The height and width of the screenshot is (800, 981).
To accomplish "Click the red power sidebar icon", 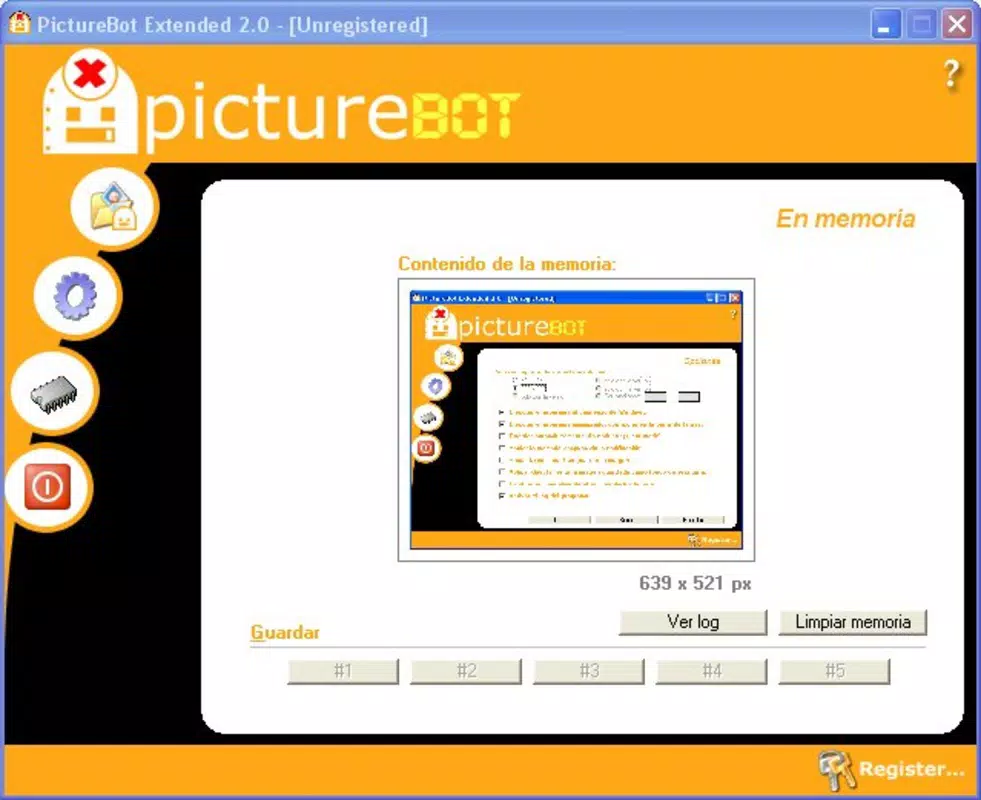I will pyautogui.click(x=48, y=487).
